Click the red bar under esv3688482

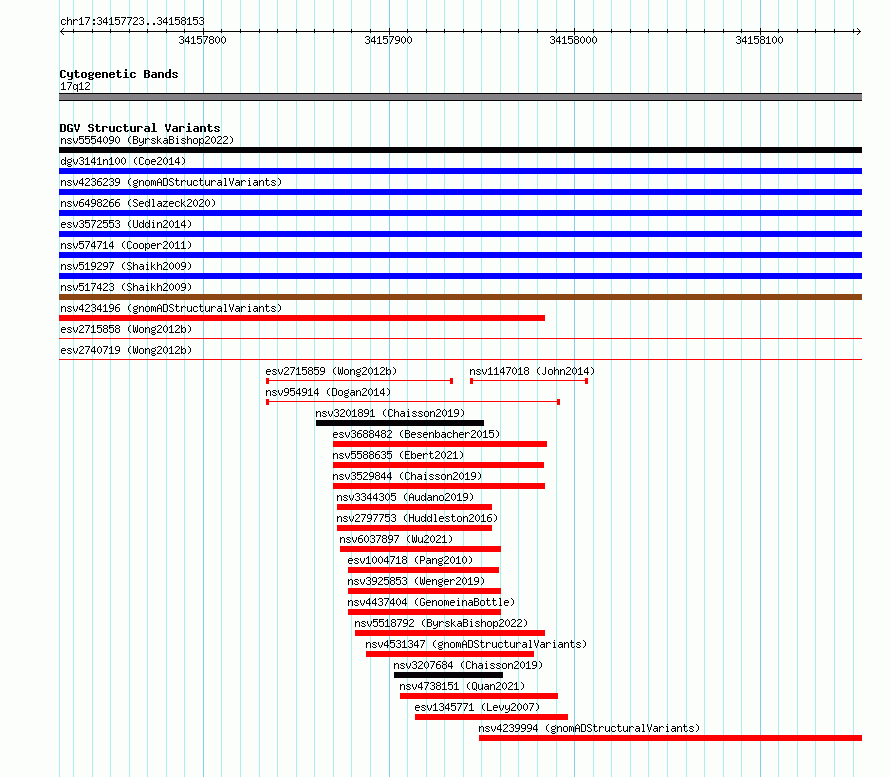tap(440, 444)
